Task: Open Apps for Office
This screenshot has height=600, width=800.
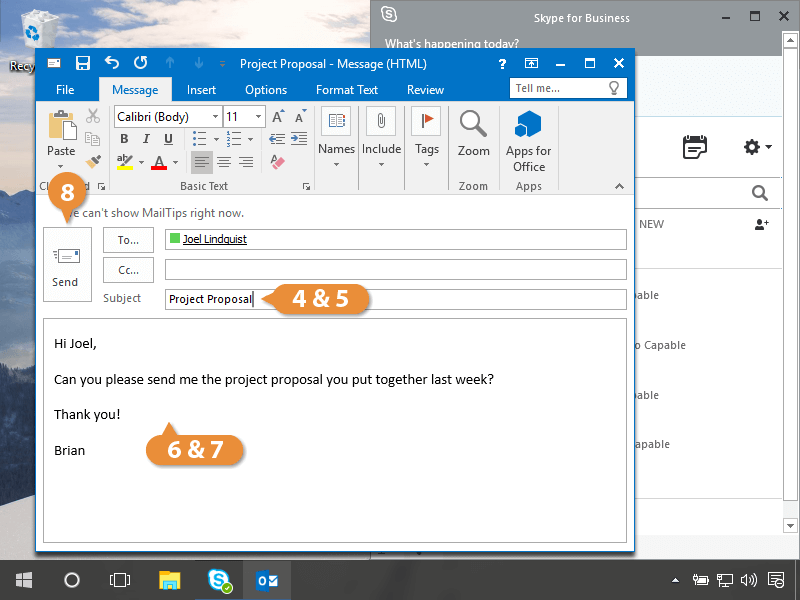Action: (x=528, y=139)
